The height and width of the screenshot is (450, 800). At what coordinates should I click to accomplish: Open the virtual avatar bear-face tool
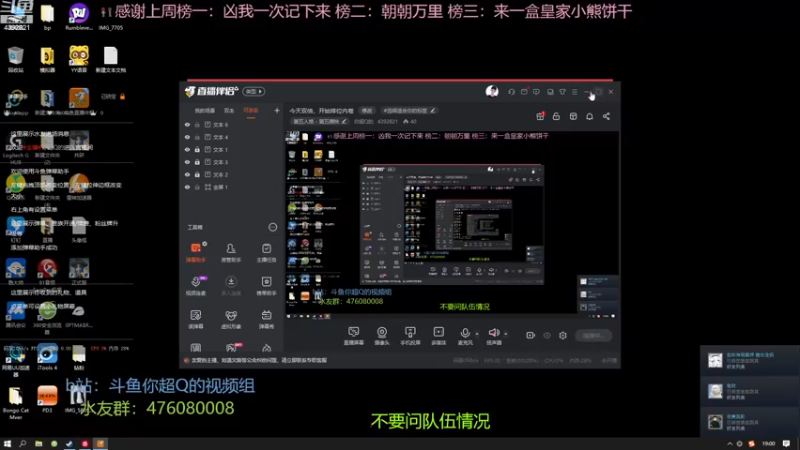(231, 319)
